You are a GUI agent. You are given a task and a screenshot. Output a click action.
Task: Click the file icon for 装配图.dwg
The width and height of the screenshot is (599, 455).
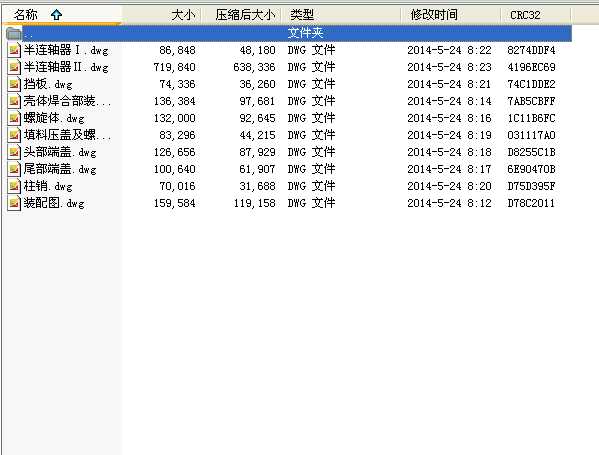click(x=14, y=203)
